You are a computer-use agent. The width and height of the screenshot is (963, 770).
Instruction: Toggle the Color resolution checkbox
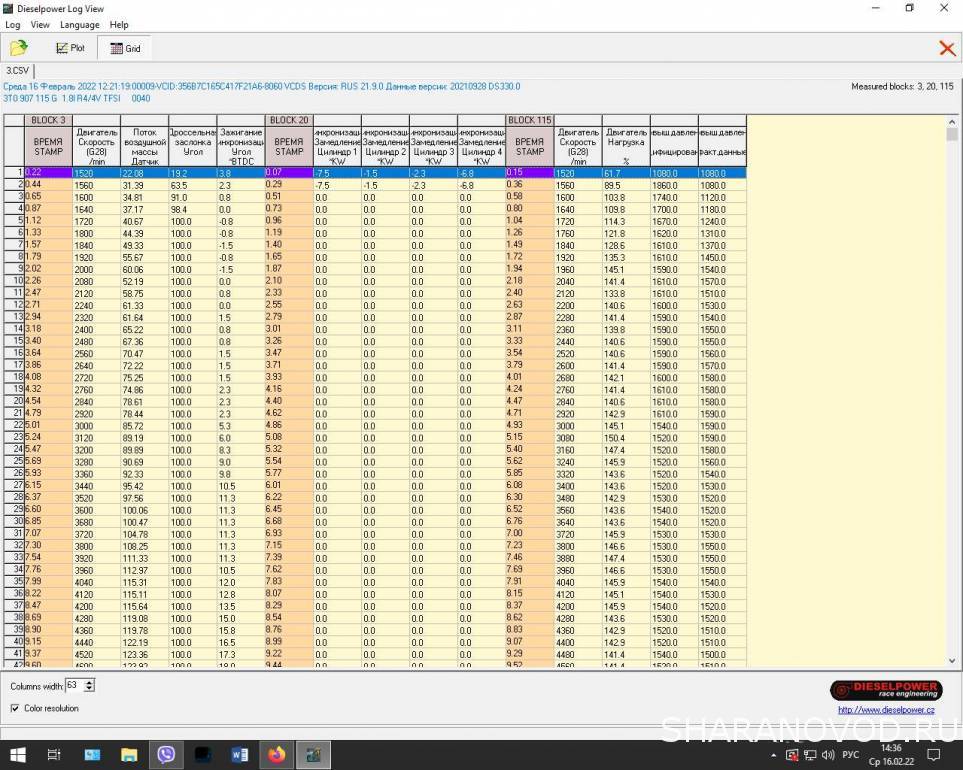15,708
